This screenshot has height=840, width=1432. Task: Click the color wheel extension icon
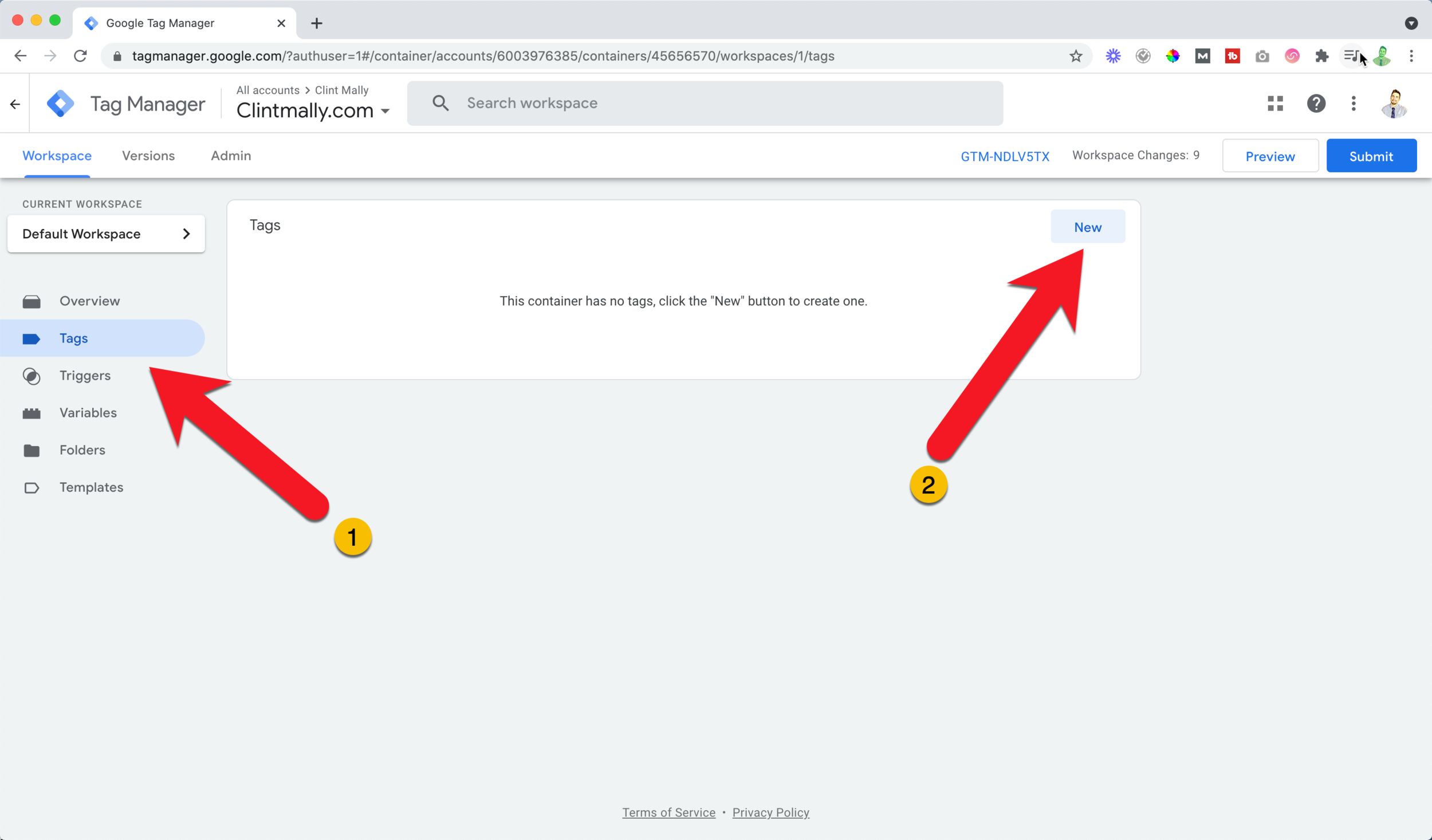coord(1173,56)
